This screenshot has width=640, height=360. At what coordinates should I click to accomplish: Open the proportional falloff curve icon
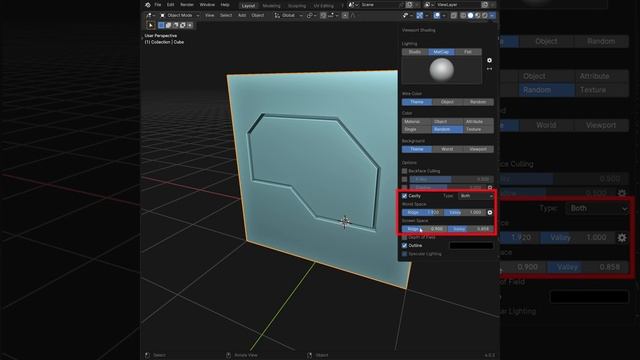click(x=353, y=16)
